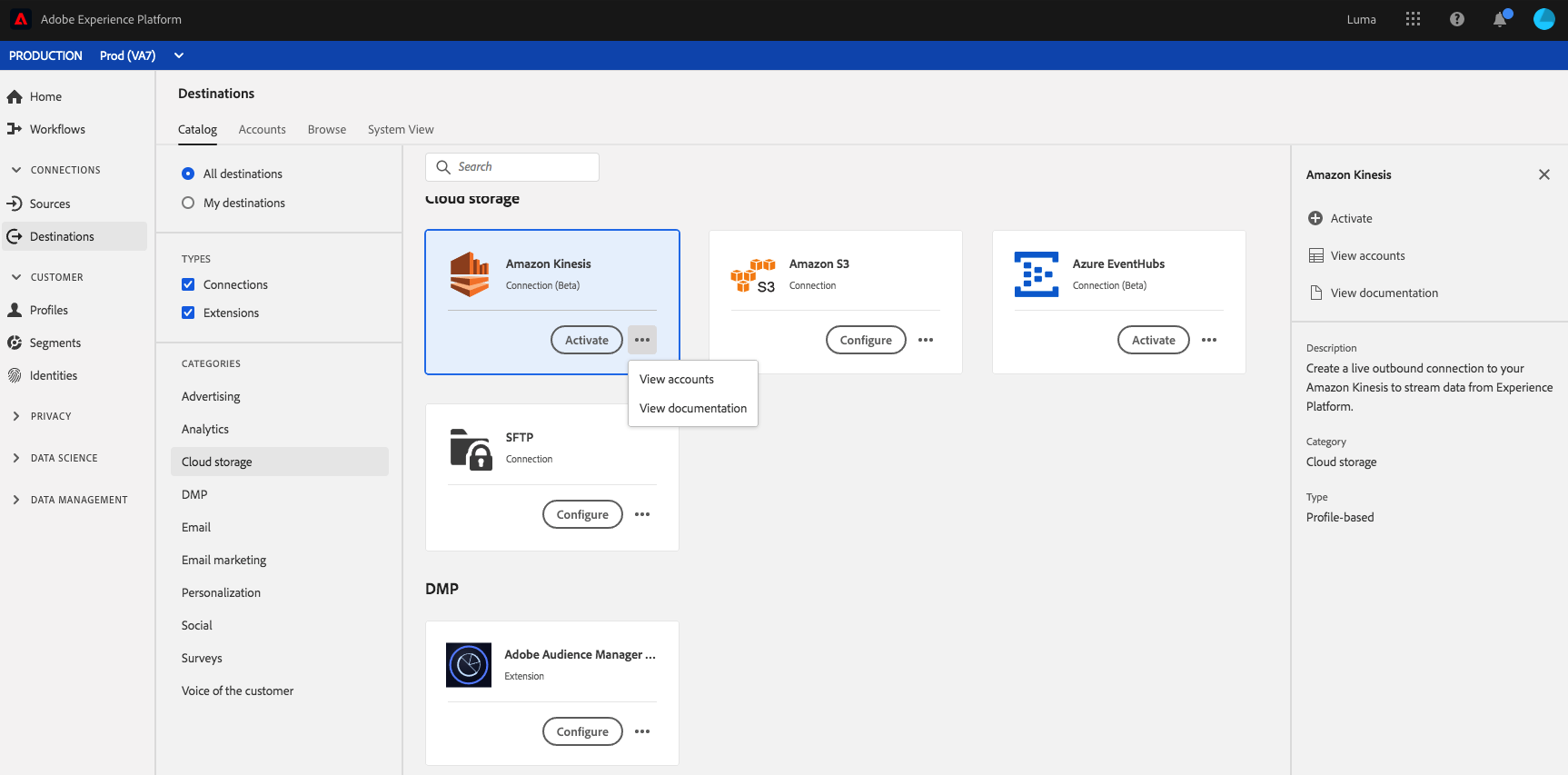Close the Amazon Kinesis details panel
Viewport: 1568px width, 775px height.
click(x=1544, y=174)
